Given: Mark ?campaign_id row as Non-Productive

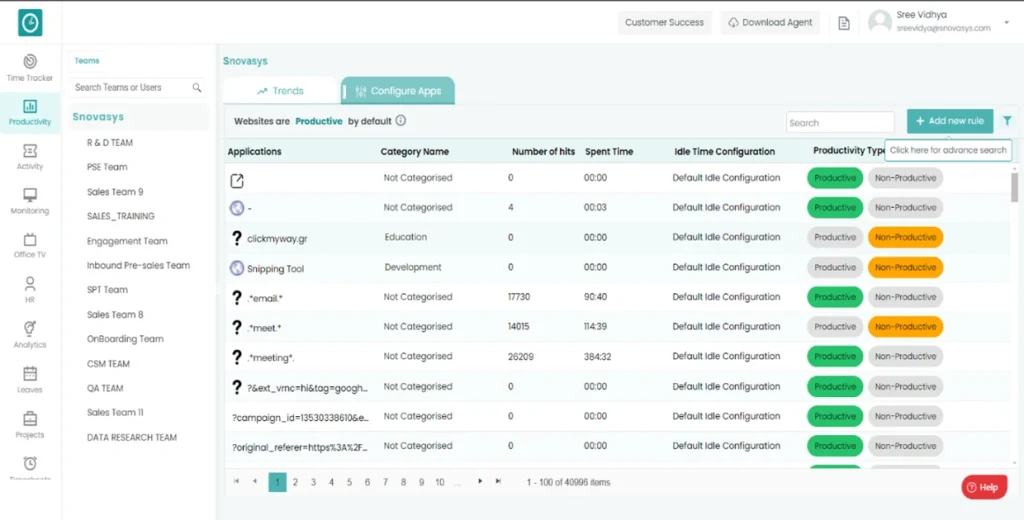Looking at the screenshot, I should (905, 416).
